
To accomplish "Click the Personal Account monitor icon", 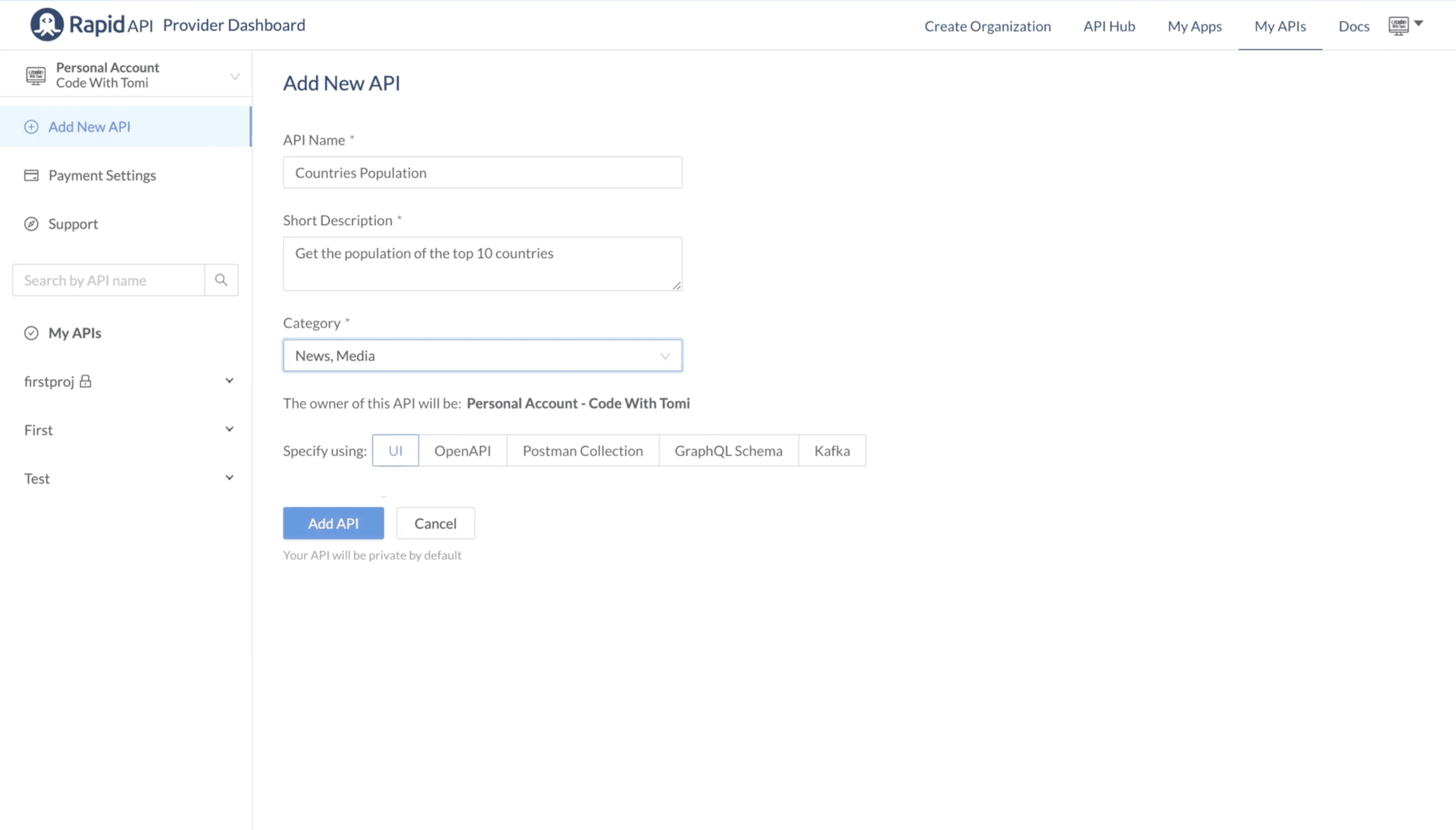I will click(x=35, y=75).
